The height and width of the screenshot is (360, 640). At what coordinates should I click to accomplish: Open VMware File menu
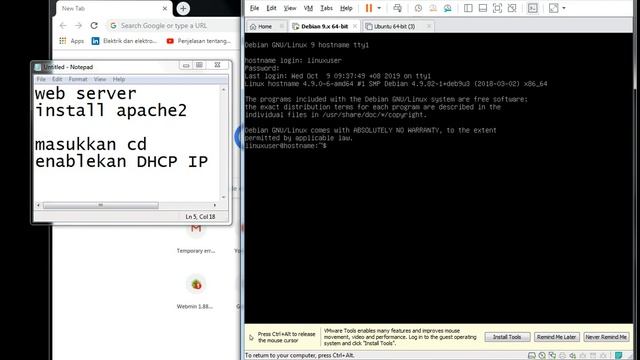click(254, 8)
